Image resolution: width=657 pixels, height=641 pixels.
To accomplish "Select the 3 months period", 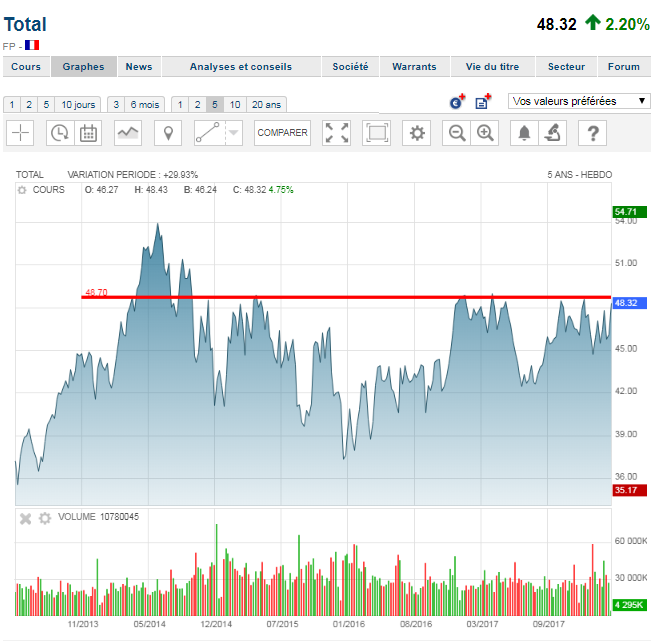I will (116, 105).
